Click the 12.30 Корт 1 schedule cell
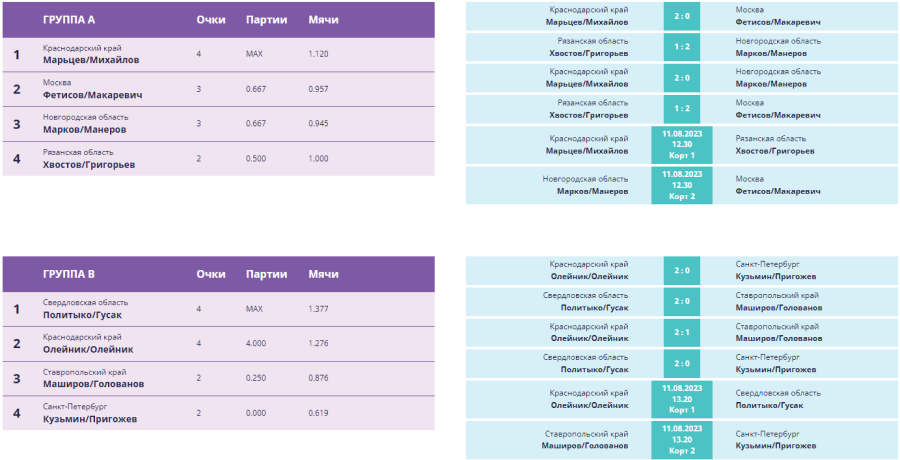This screenshot has width=900, height=460. [681, 144]
